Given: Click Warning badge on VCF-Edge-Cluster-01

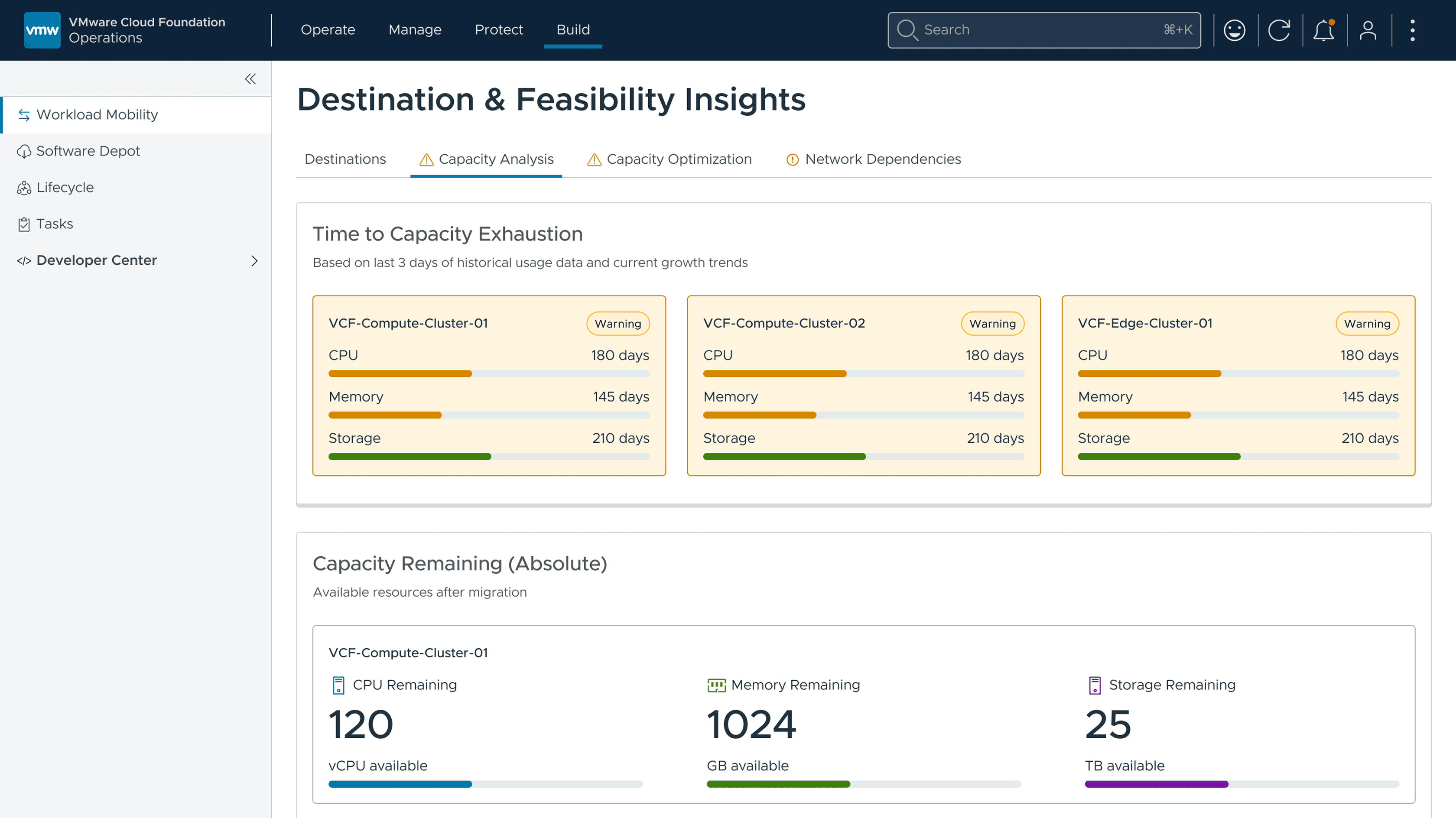Looking at the screenshot, I should (x=1367, y=324).
